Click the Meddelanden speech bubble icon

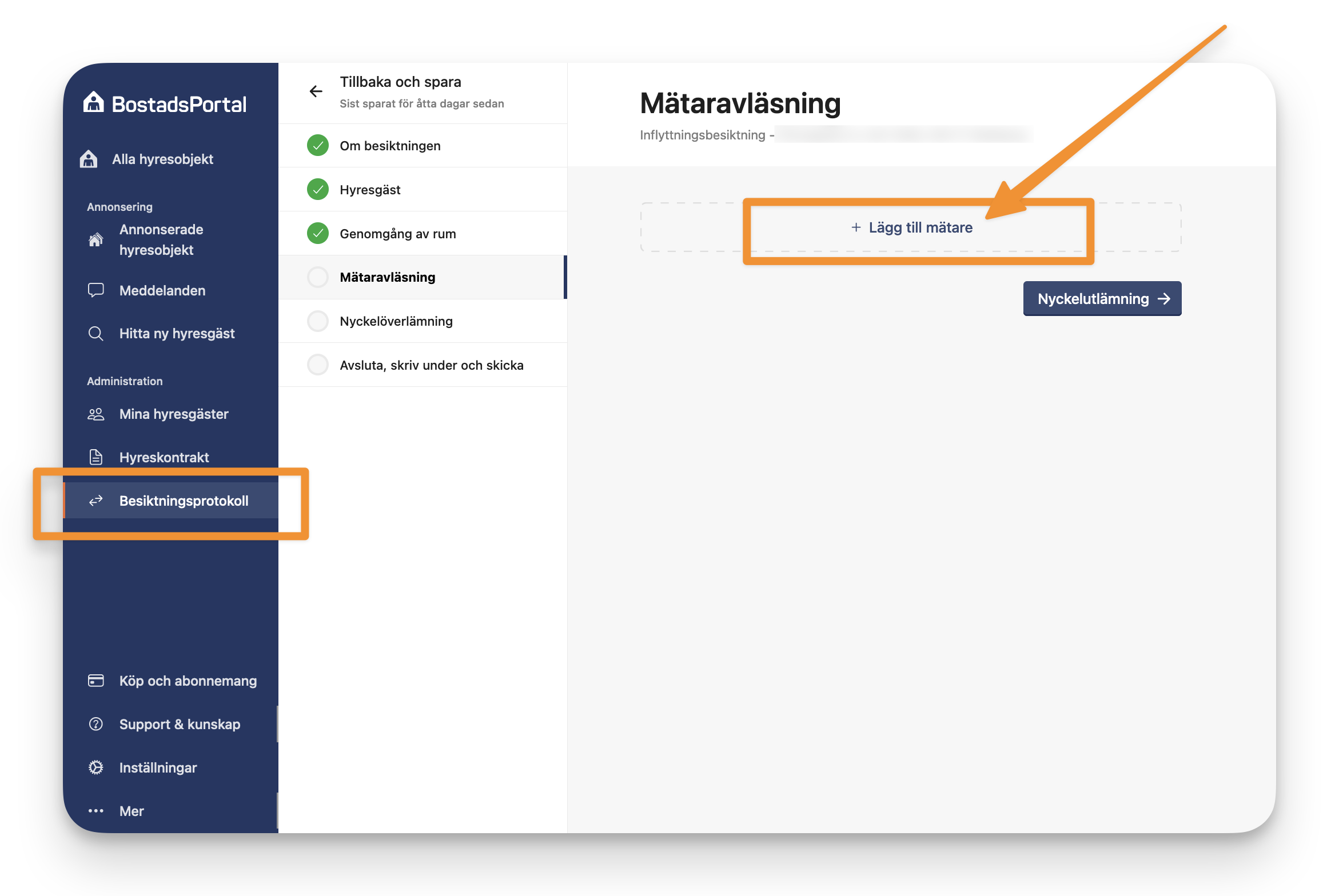[x=95, y=290]
